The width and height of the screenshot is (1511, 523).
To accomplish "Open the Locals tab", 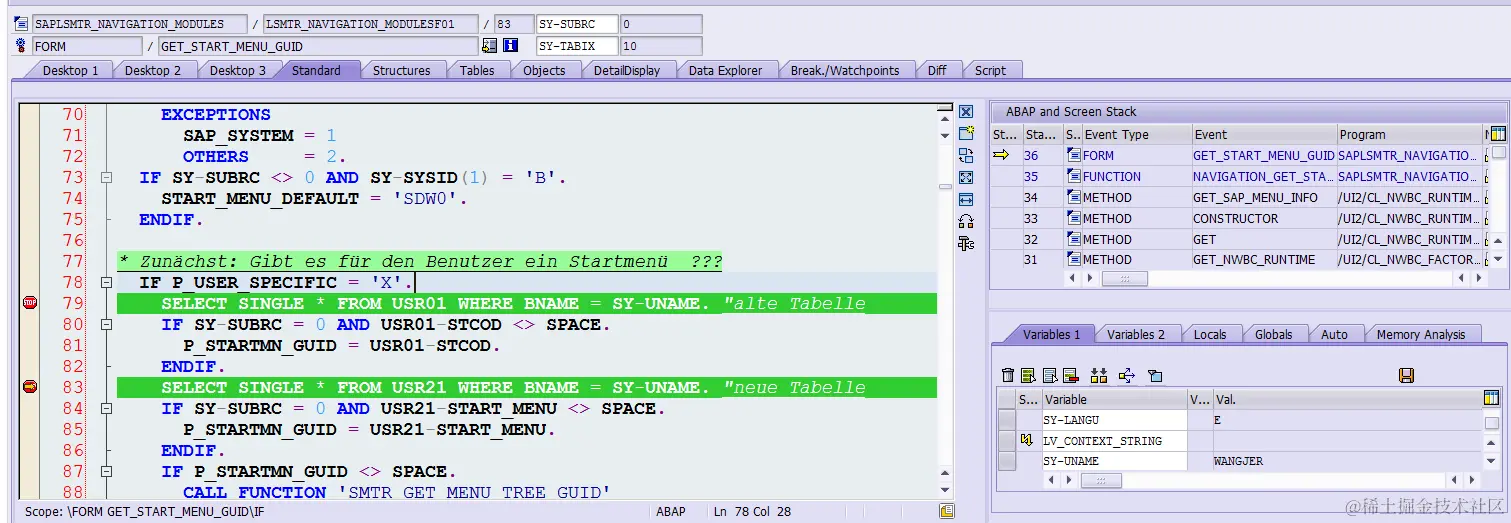I will pyautogui.click(x=1209, y=334).
